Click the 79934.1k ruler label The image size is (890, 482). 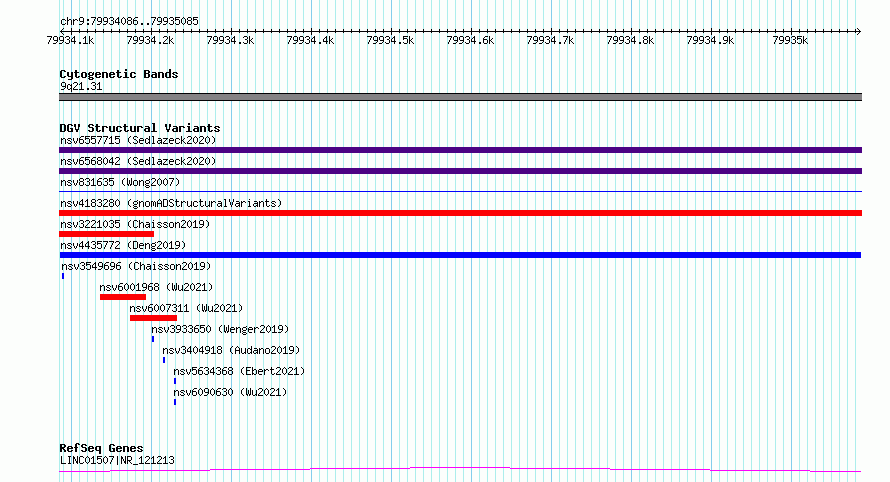point(70,41)
